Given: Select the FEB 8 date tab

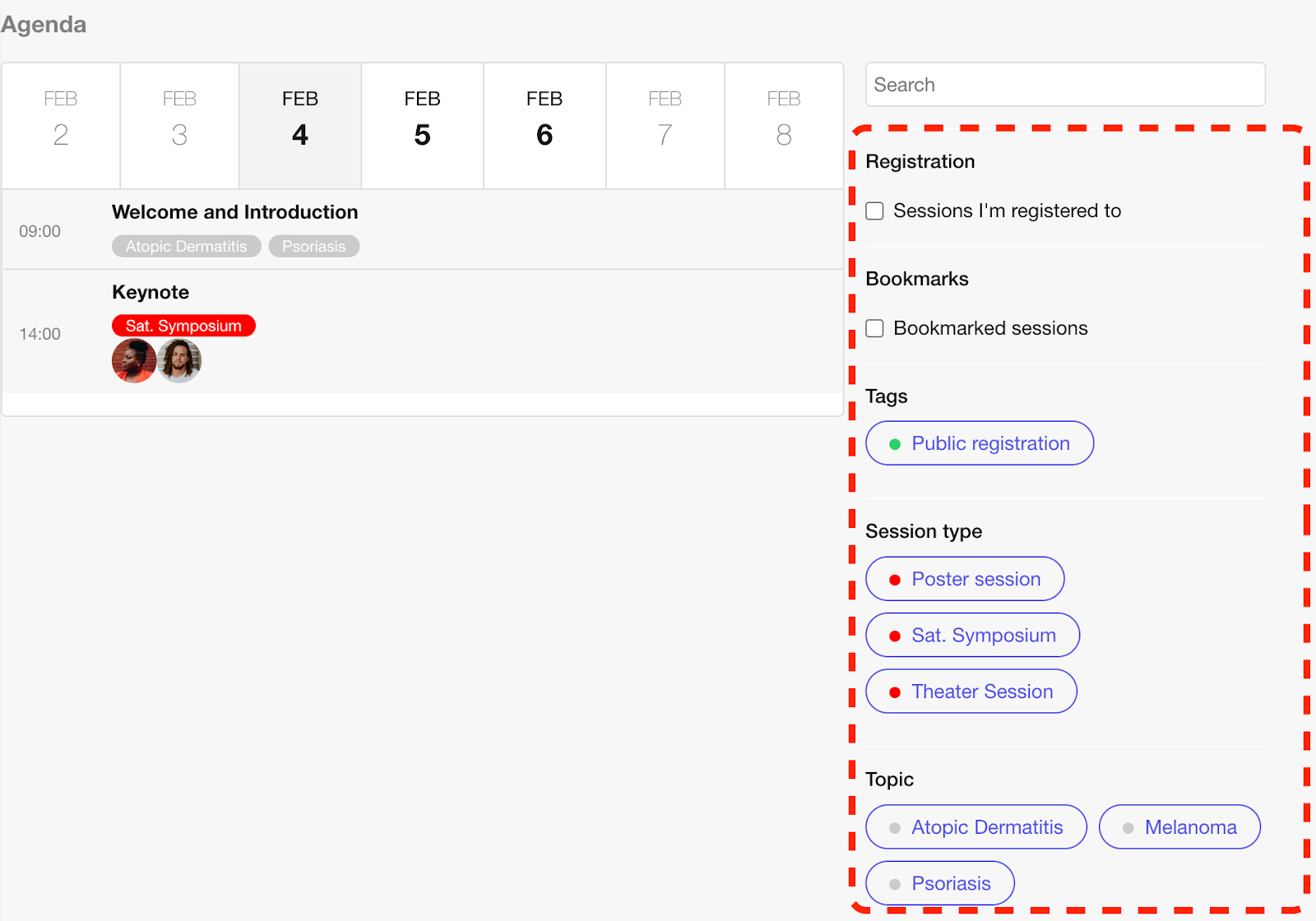Looking at the screenshot, I should click(784, 126).
